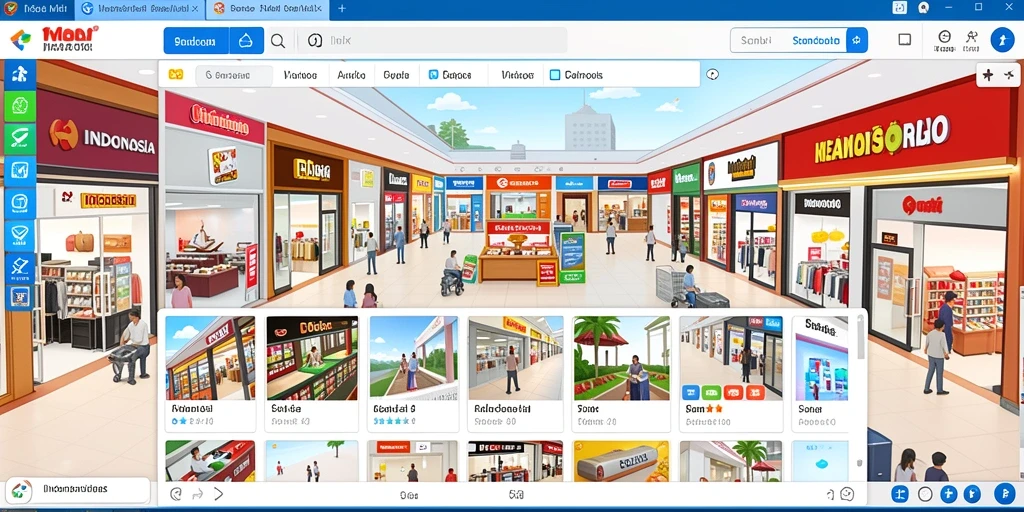Click the blue icon in the window title bar

pos(900,8)
